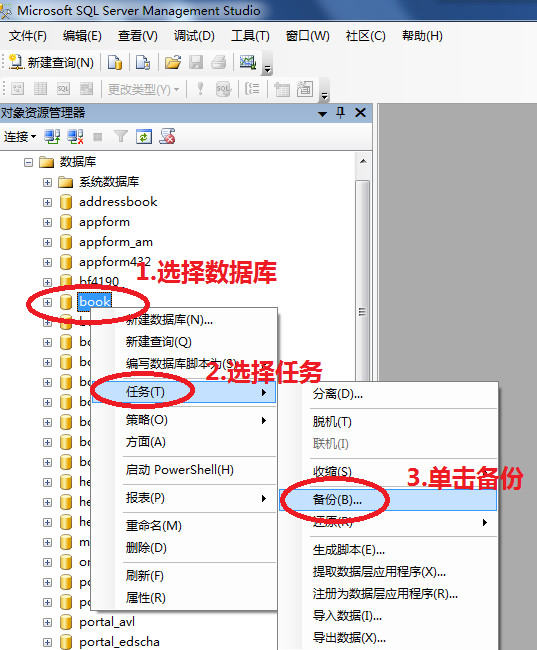
Task: Expand the portal_avl database node
Action: point(47,622)
